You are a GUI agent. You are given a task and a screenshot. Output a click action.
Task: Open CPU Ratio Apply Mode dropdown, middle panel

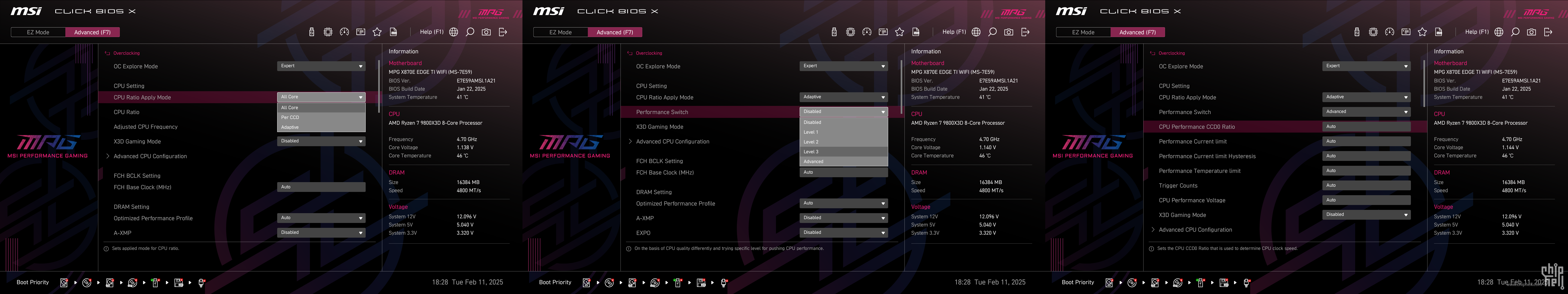tap(844, 97)
